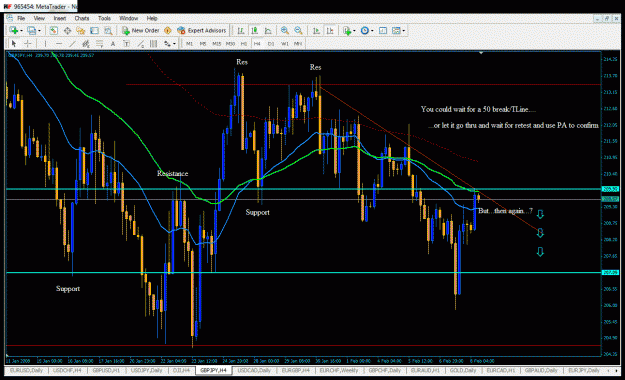Switch to the EURUSD,Daily chart tab
The height and width of the screenshot is (380, 625).
click(x=26, y=370)
